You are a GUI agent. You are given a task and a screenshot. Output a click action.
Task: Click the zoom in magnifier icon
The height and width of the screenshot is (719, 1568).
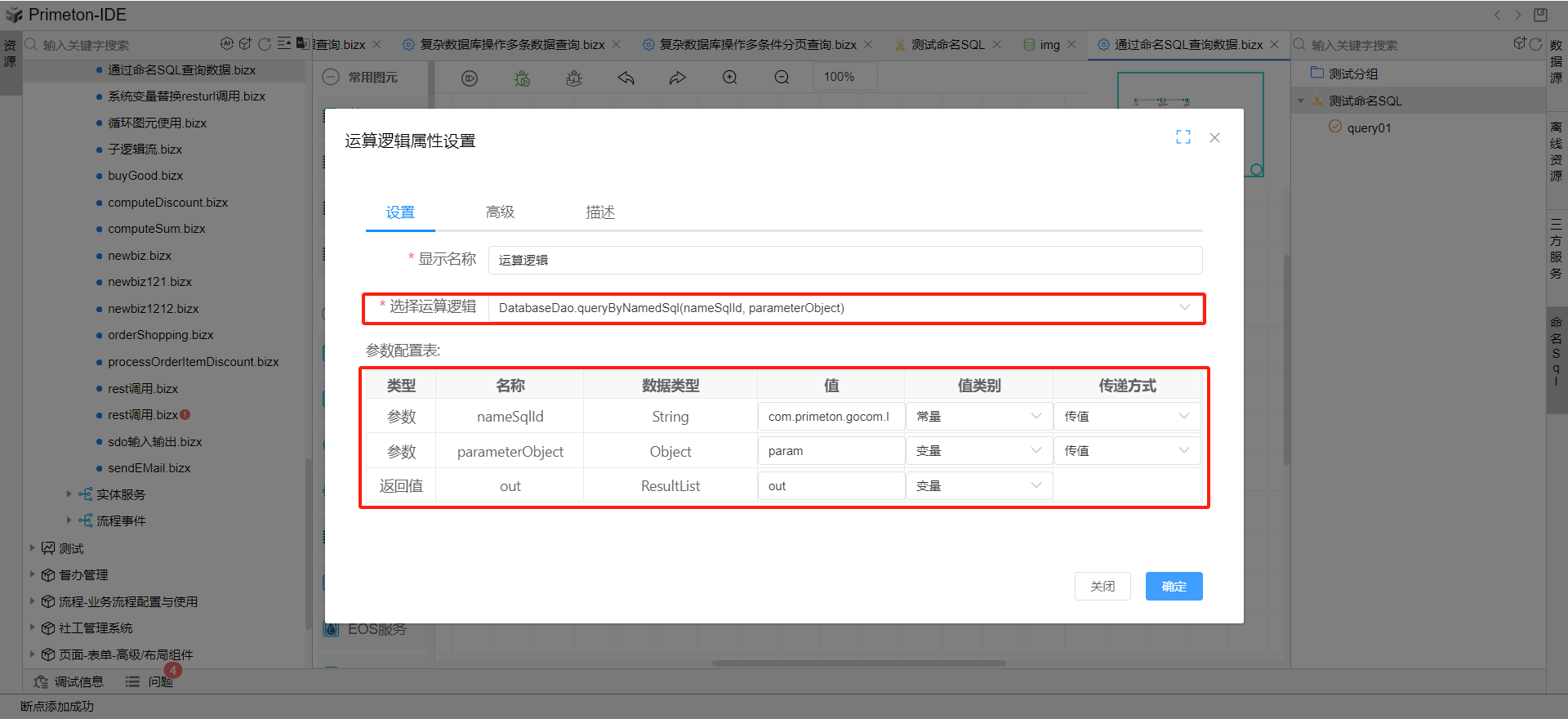point(730,78)
